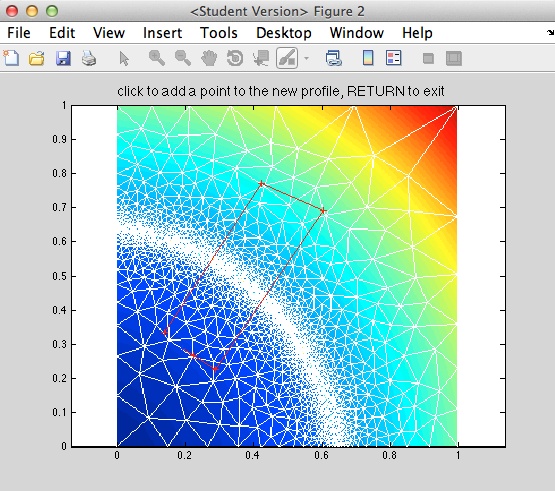The height and width of the screenshot is (491, 555).
Task: Click the Open File folder icon
Action: (36, 58)
